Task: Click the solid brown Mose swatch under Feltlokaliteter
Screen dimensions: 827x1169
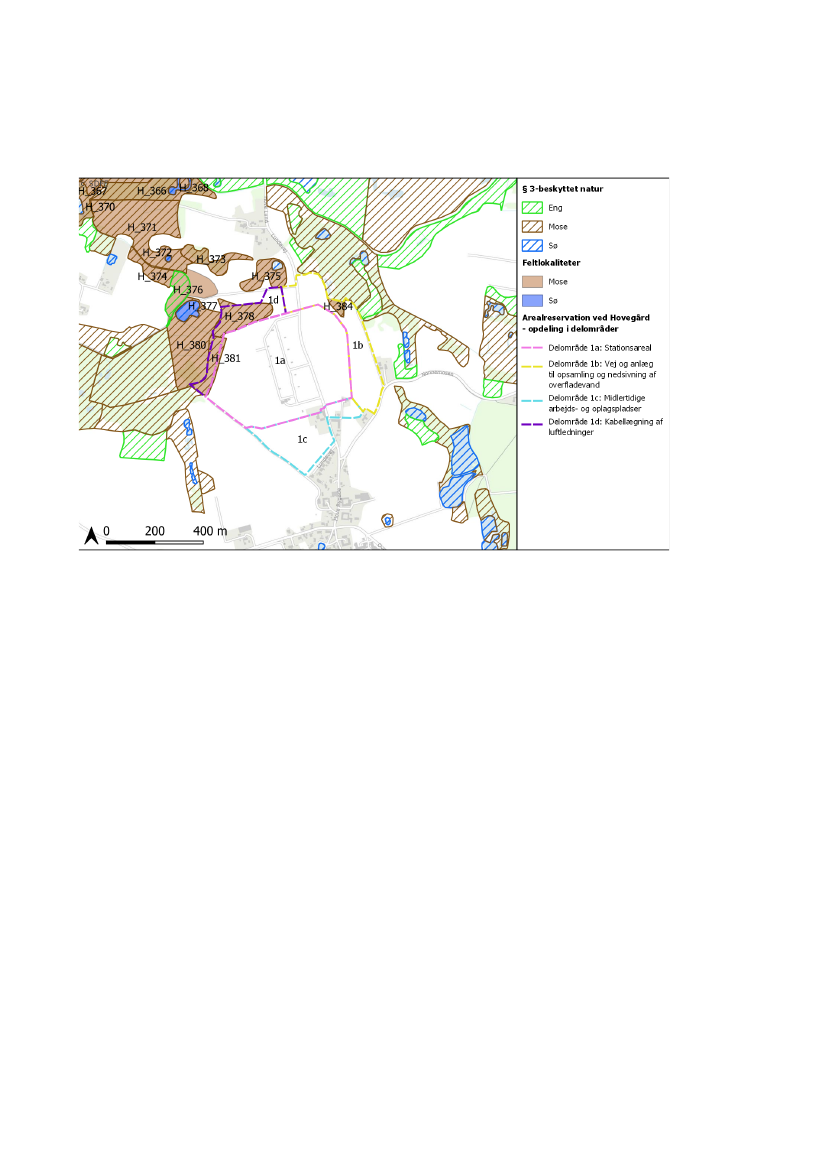Action: pos(532,282)
